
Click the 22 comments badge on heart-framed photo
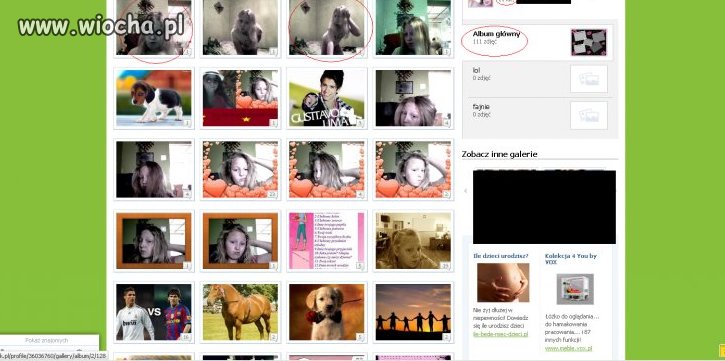click(272, 195)
